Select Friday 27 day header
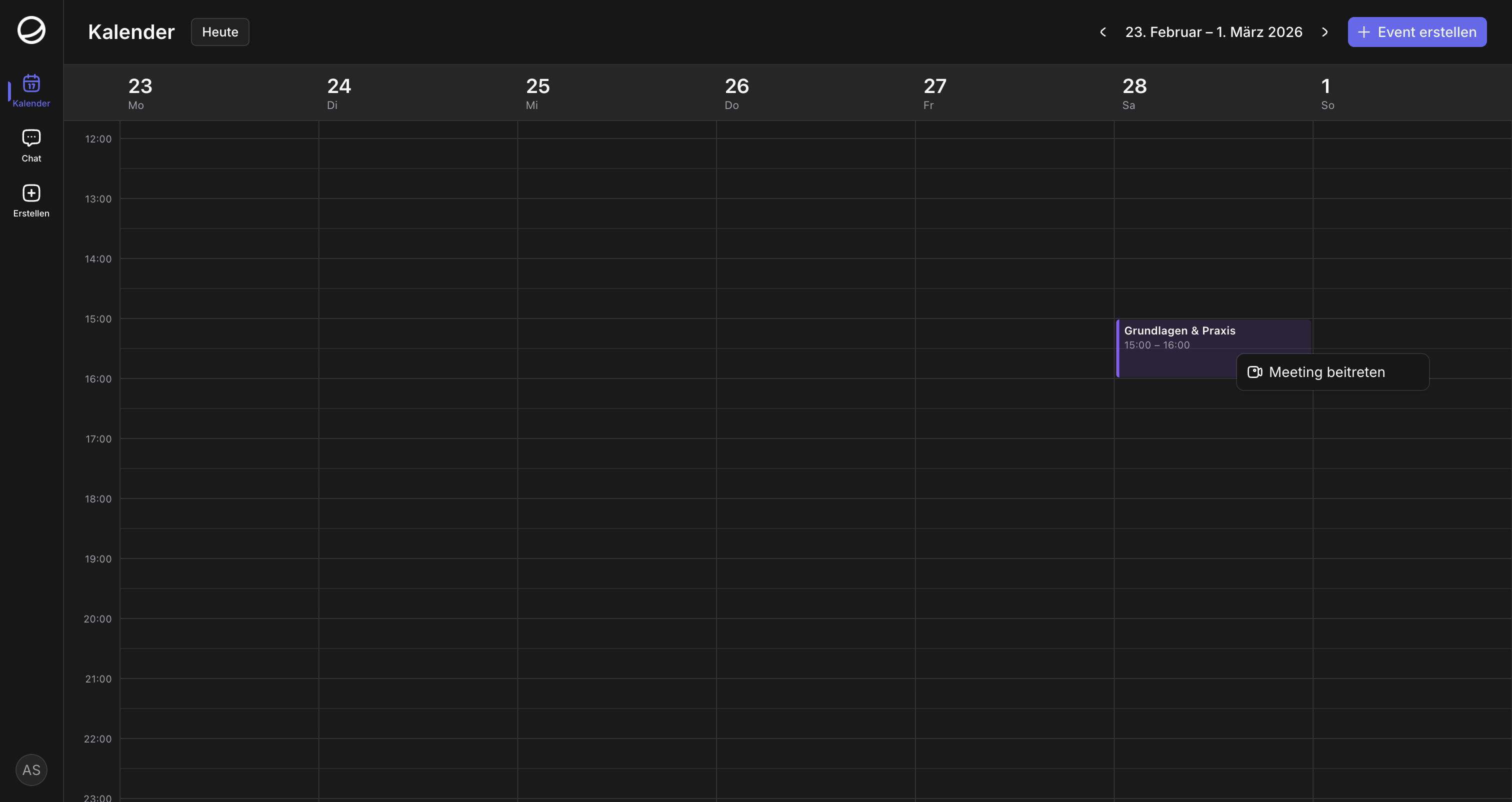This screenshot has width=1512, height=802. pyautogui.click(x=935, y=93)
